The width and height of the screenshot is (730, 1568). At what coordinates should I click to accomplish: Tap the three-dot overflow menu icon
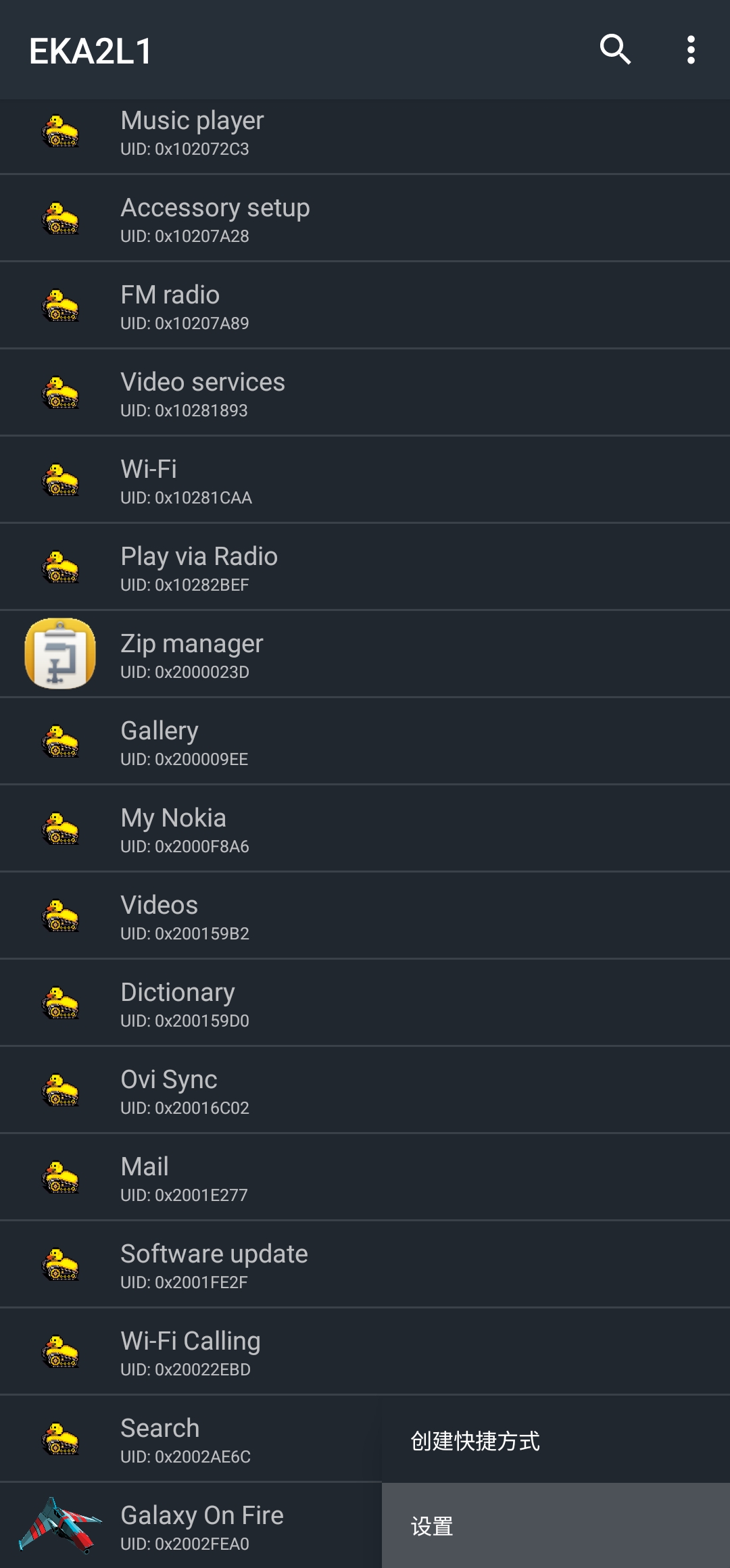click(x=690, y=49)
